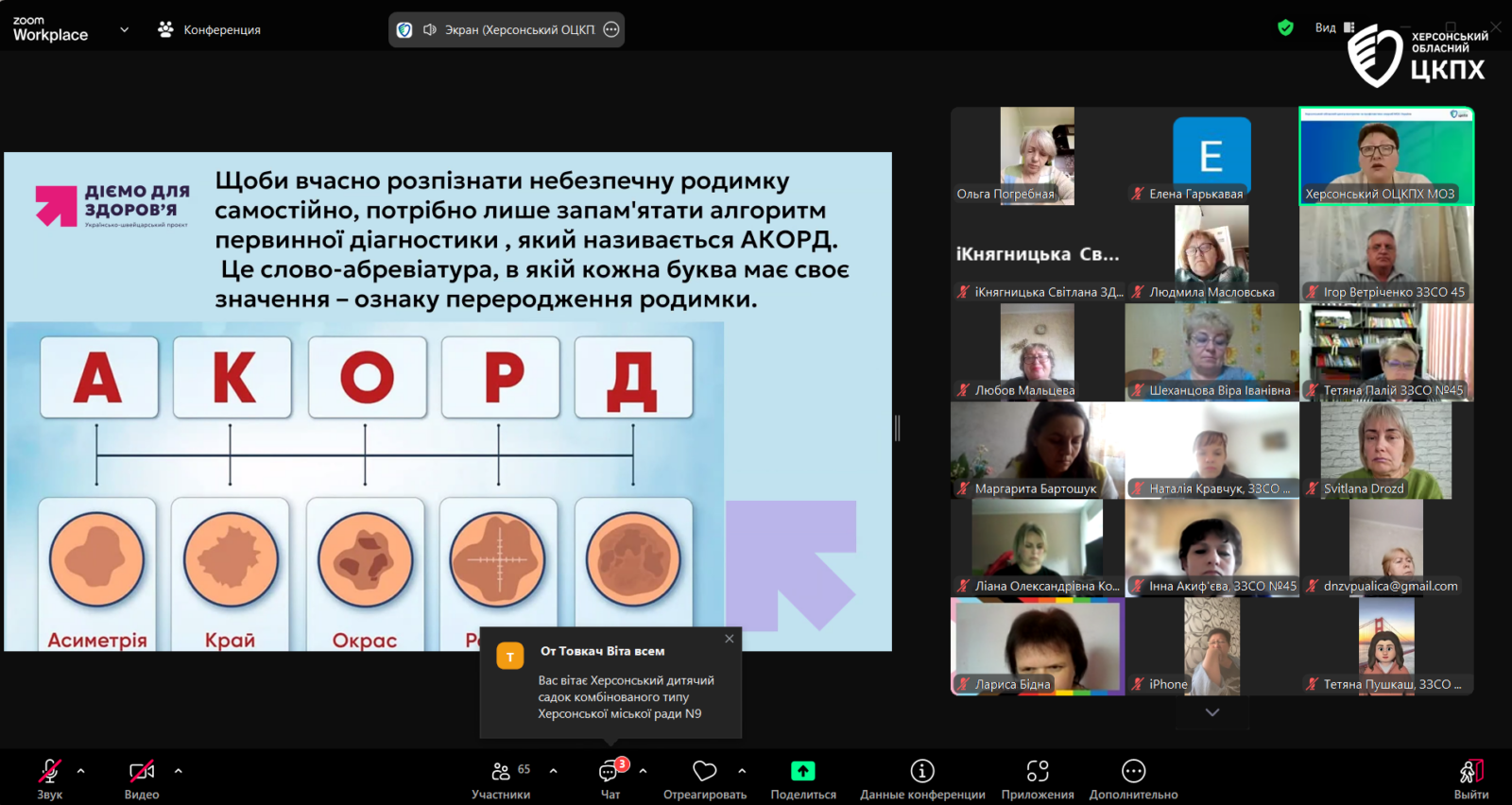Open the Вид view menu
1512x805 pixels.
tap(1333, 28)
